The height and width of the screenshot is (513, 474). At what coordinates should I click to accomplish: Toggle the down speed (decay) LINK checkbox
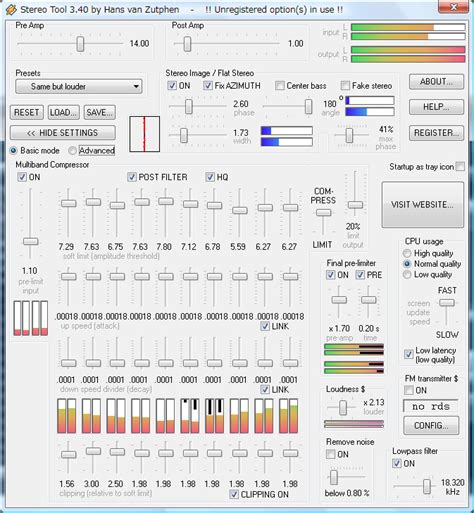[x=265, y=389]
